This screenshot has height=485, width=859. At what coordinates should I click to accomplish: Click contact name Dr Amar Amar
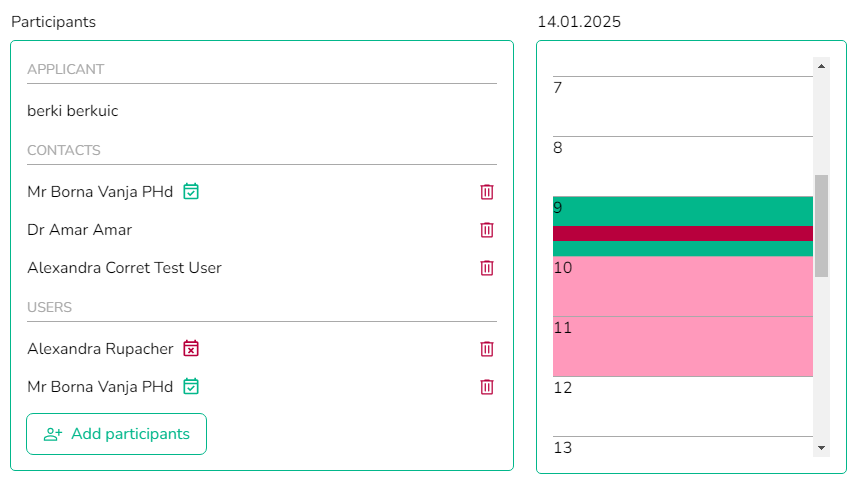[x=79, y=230]
